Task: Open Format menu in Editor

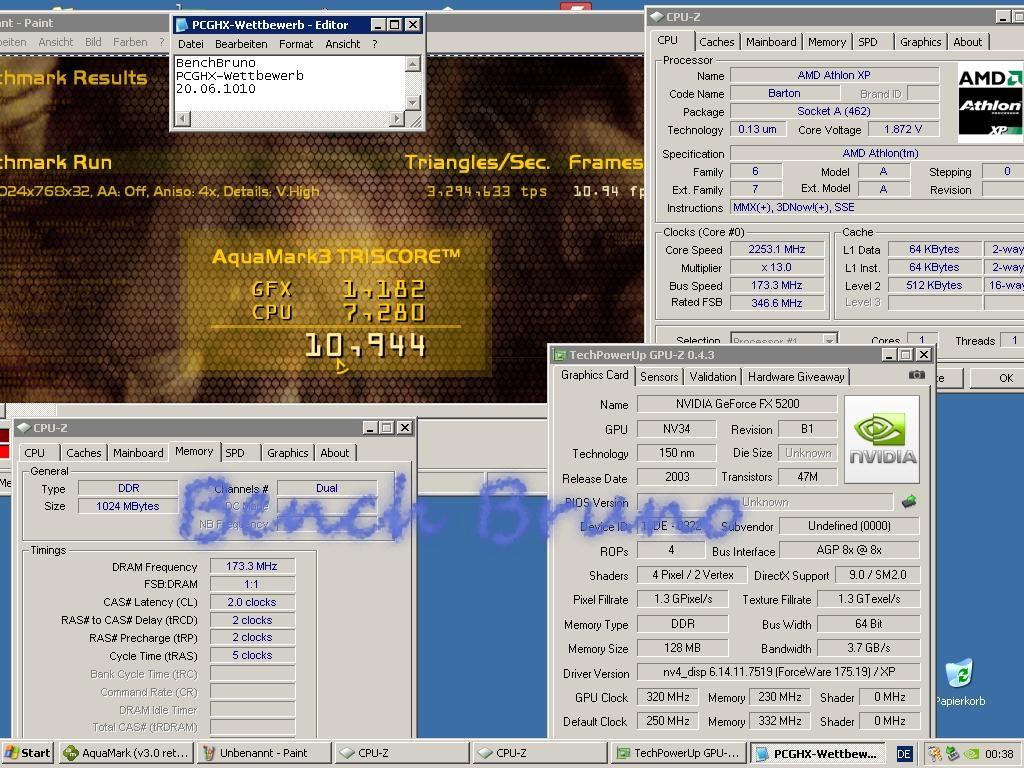Action: click(296, 44)
